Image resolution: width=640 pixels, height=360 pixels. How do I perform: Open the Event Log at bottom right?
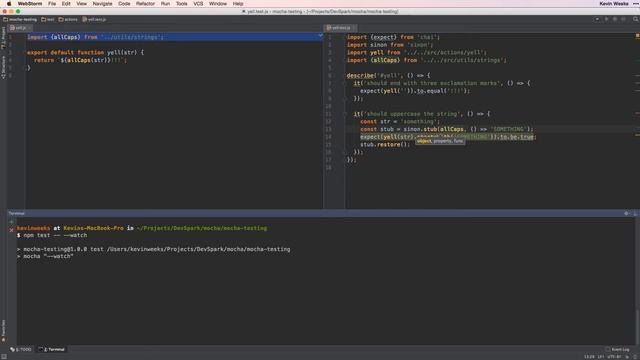617,349
